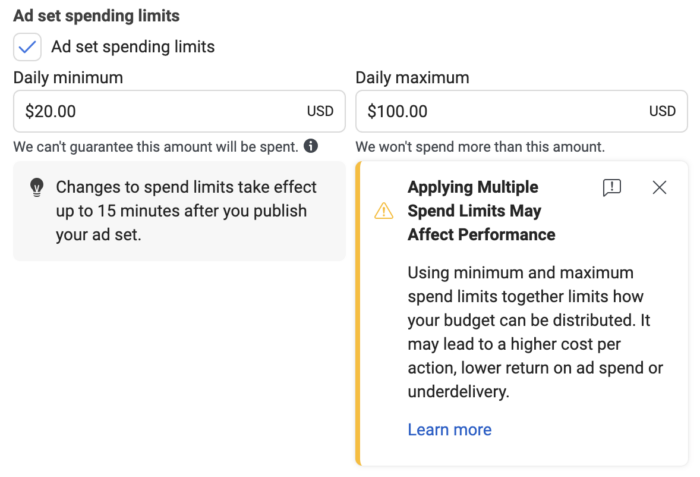Click the report feedback icon on the warning card
Viewport: 700px width, 477px height.
(612, 188)
